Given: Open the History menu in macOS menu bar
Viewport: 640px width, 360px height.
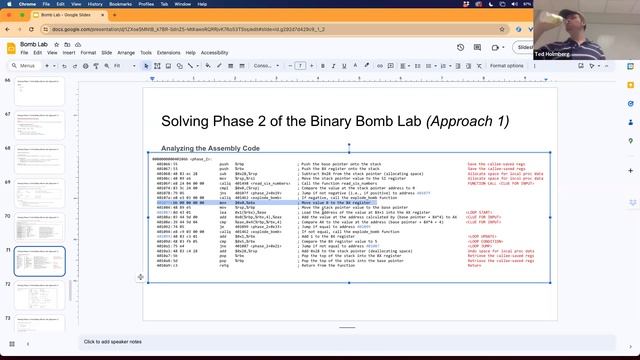Looking at the screenshot, I should point(95,4).
